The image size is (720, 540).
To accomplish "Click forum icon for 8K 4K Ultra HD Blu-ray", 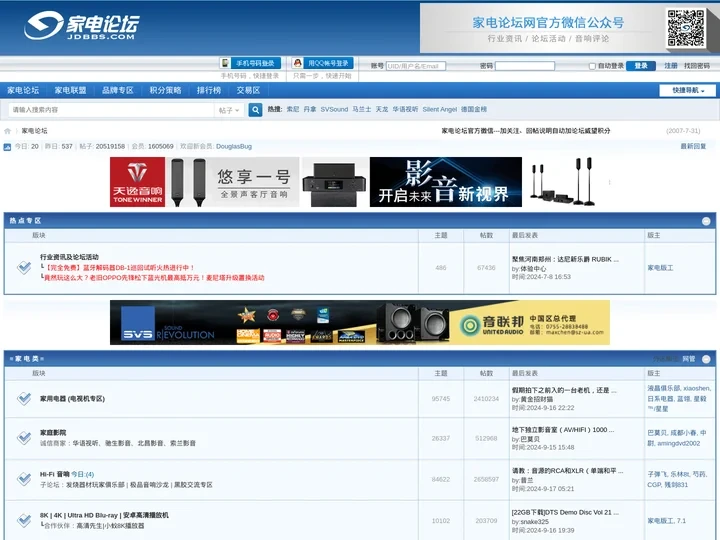I will [24, 520].
